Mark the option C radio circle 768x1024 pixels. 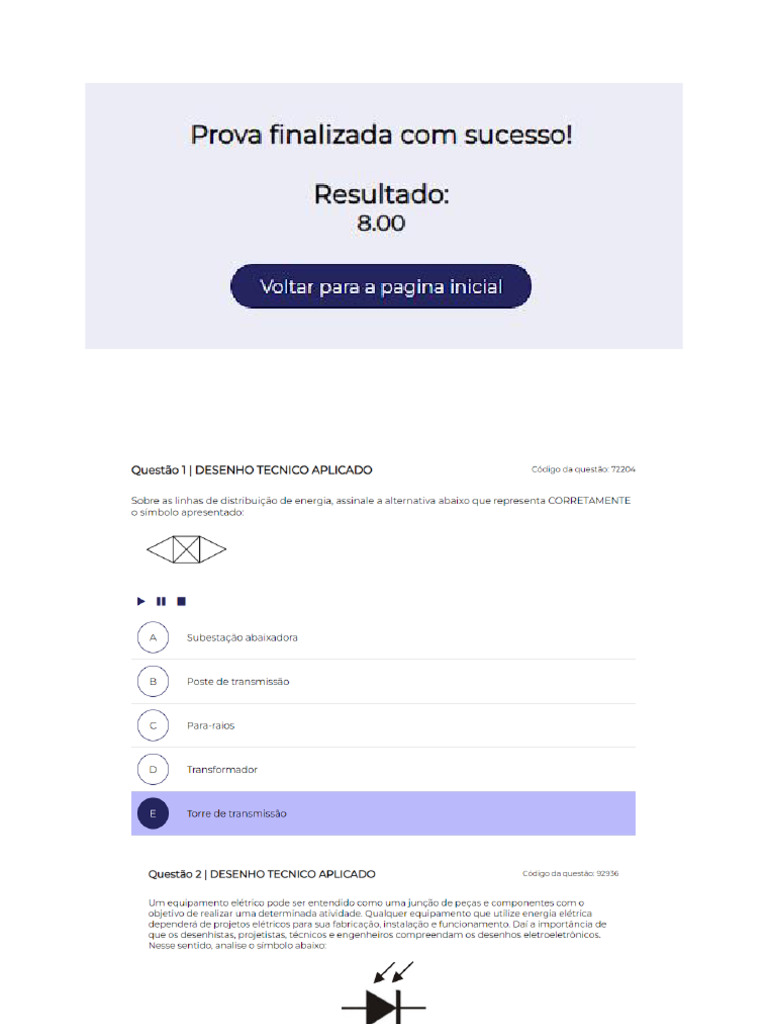(153, 725)
